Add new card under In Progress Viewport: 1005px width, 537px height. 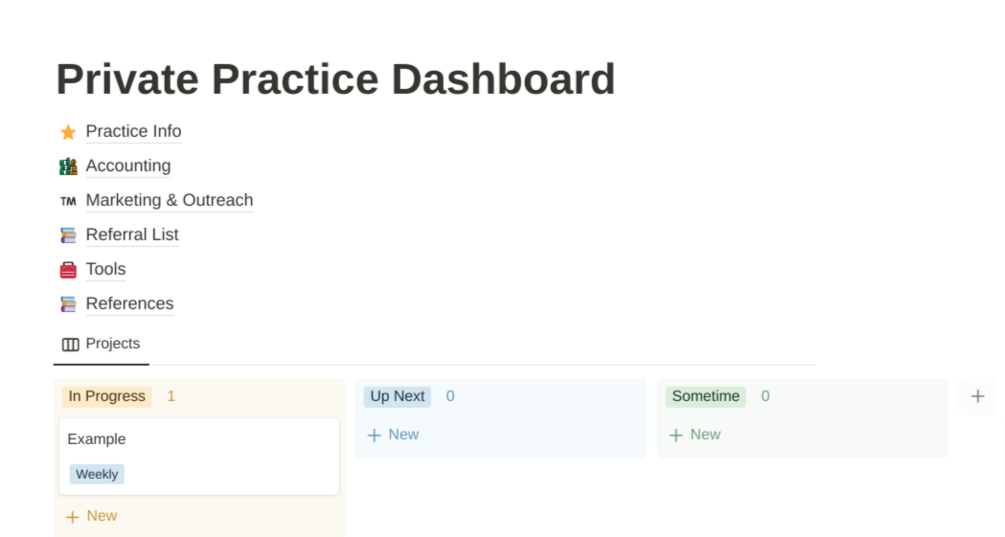coord(91,516)
